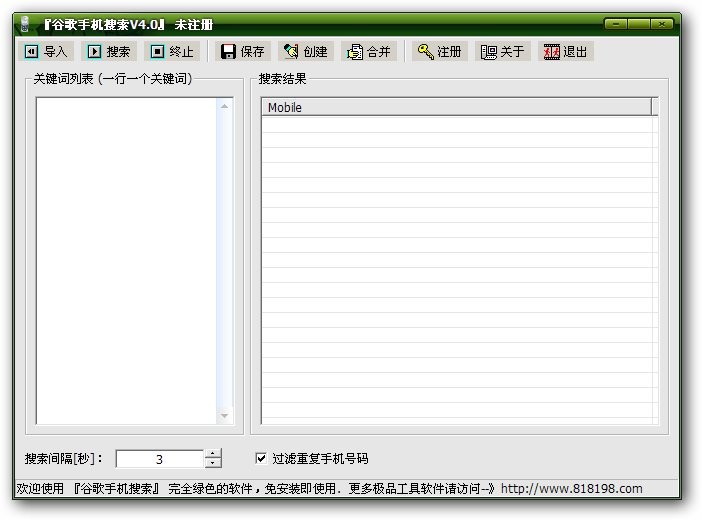Minimize the 谷歌手机搜索 window
This screenshot has width=702, height=520.
coord(616,24)
